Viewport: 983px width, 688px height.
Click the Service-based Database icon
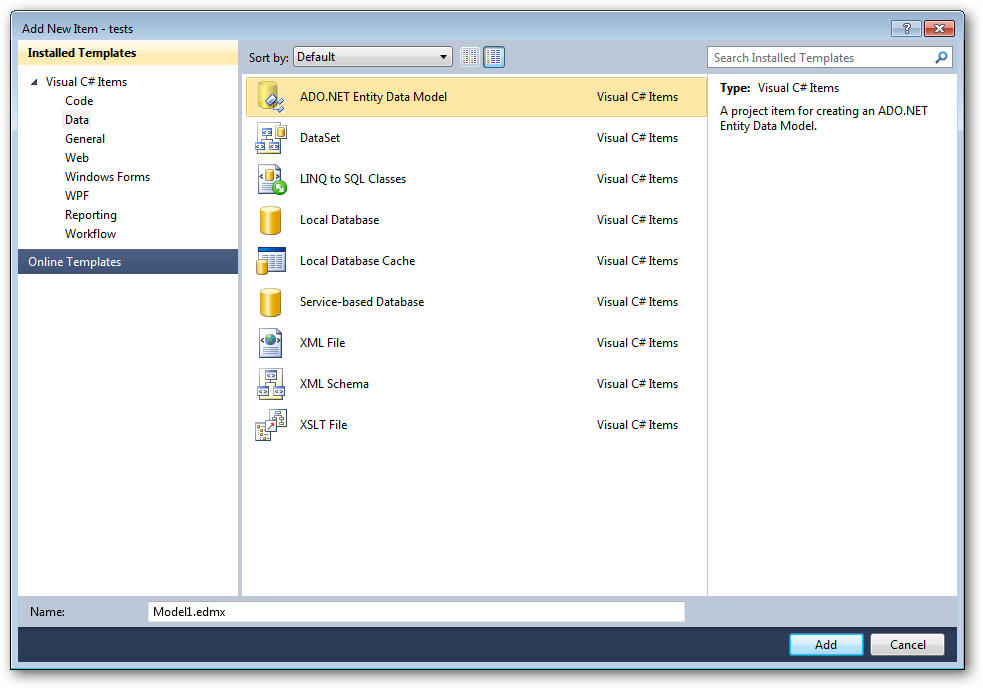click(271, 302)
